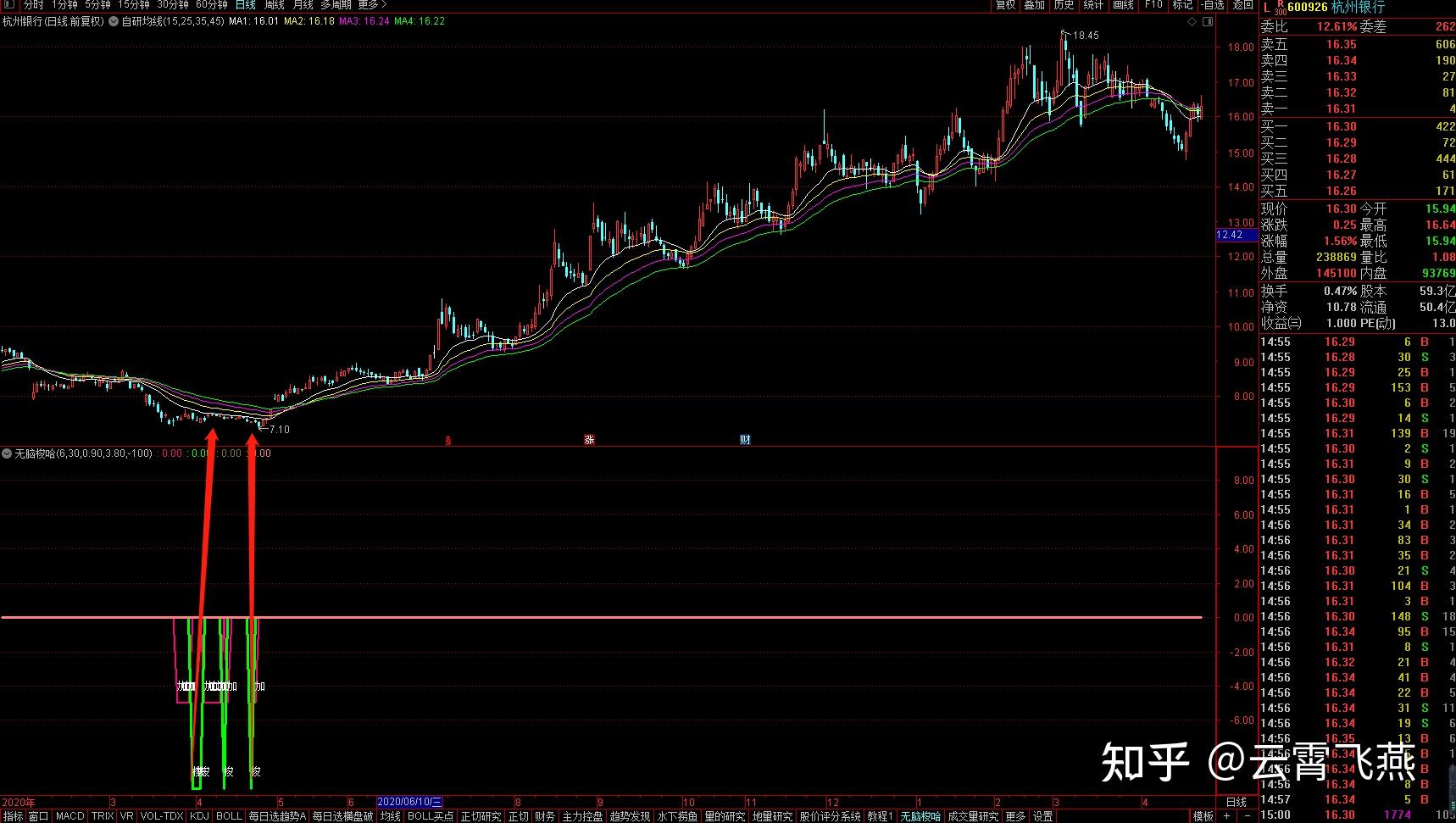The image size is (1456, 823).
Task: Open the F10 company information view
Action: pos(1153,5)
